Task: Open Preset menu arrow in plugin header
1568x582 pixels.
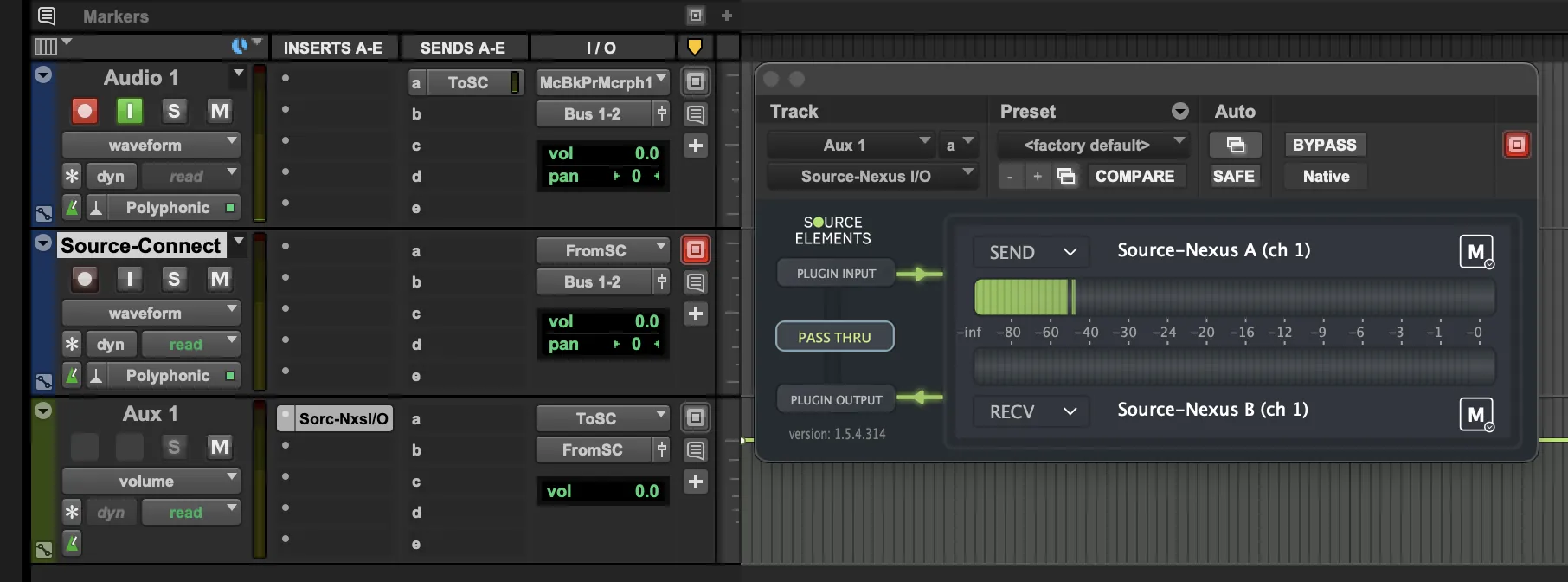Action: tap(1179, 111)
